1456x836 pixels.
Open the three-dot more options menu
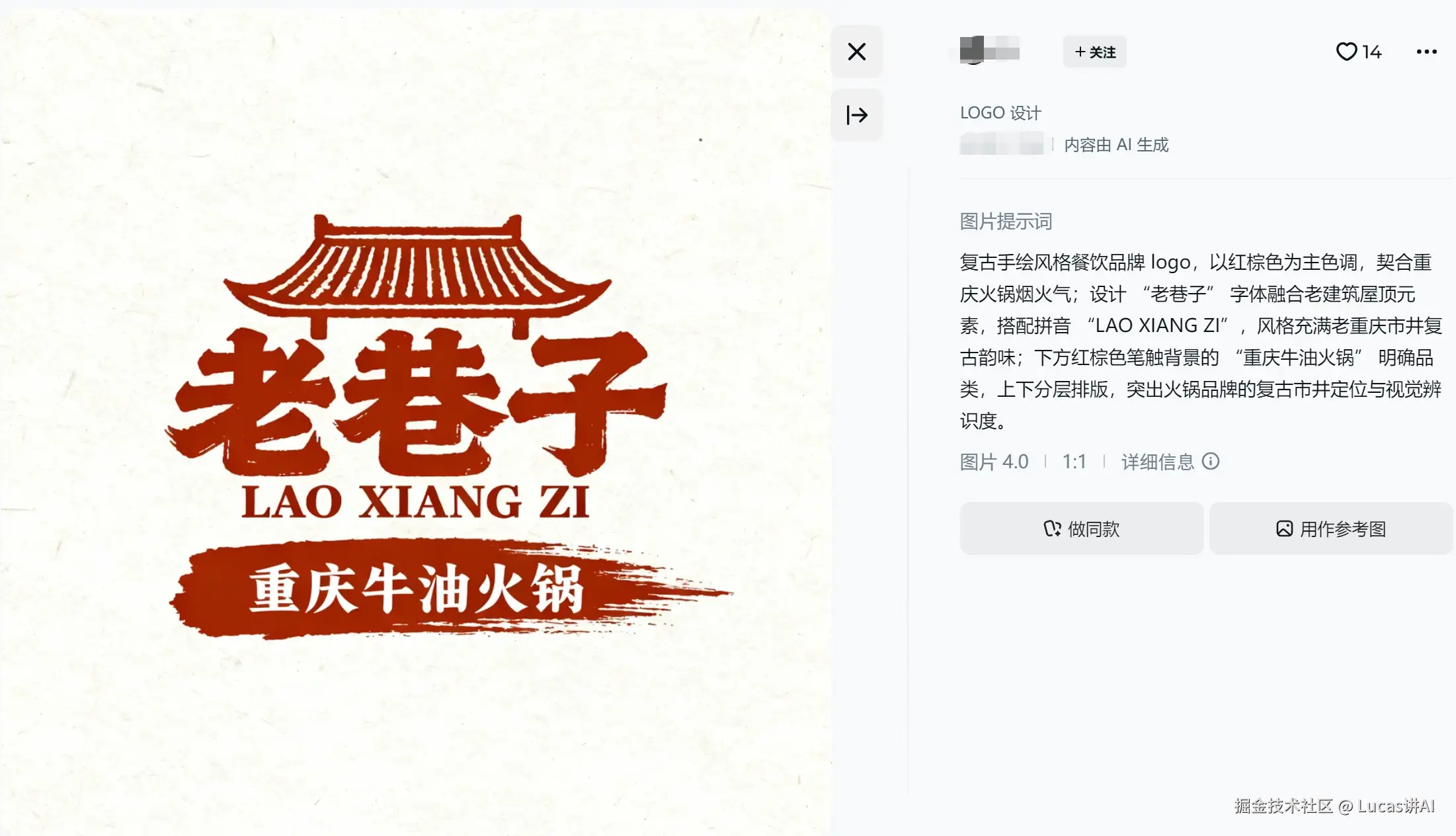tap(1426, 52)
